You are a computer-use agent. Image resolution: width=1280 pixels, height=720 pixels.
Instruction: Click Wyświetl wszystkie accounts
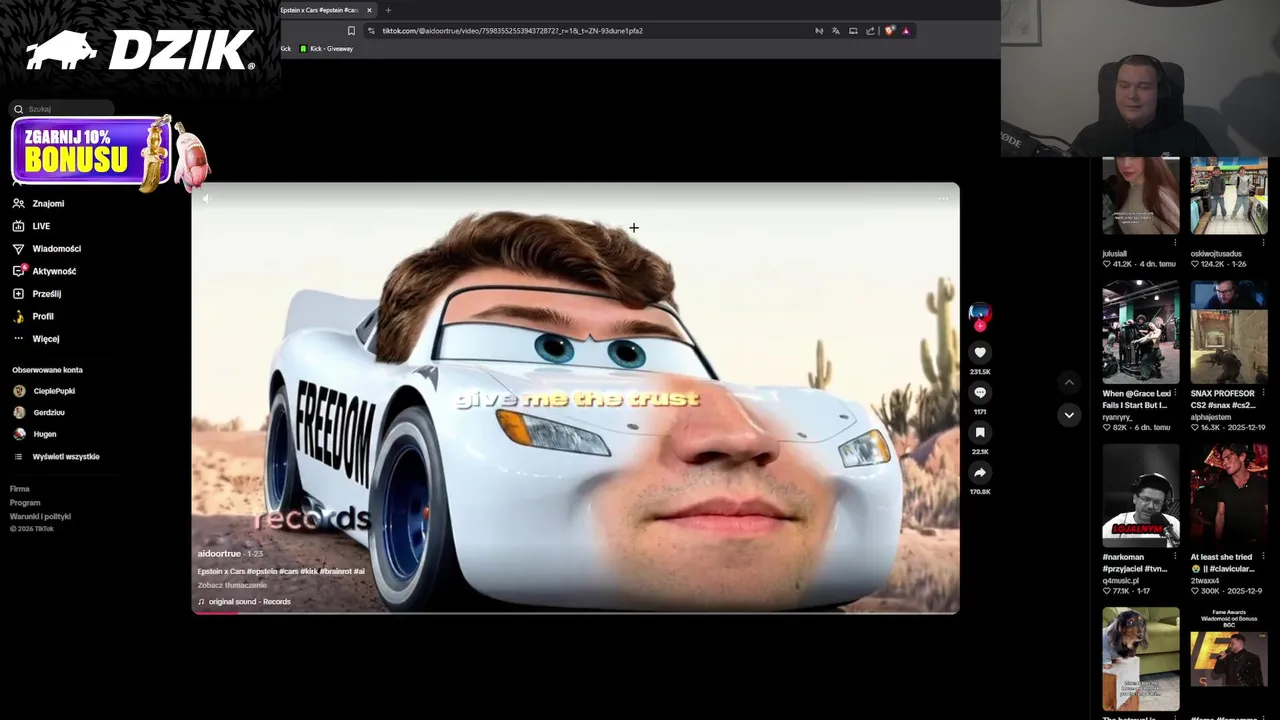pos(56,456)
